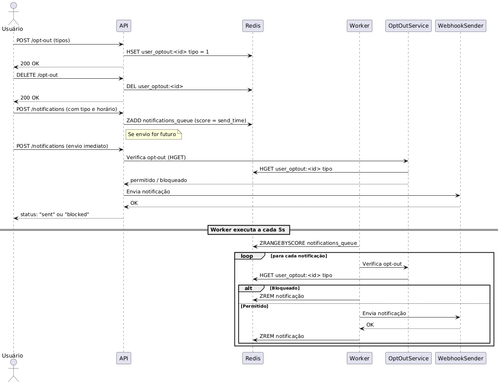Image resolution: width=500 pixels, height=384 pixels.
Task: Click the 'ZRANGEBYSCORE notifications_queue' message label
Action: (308, 243)
